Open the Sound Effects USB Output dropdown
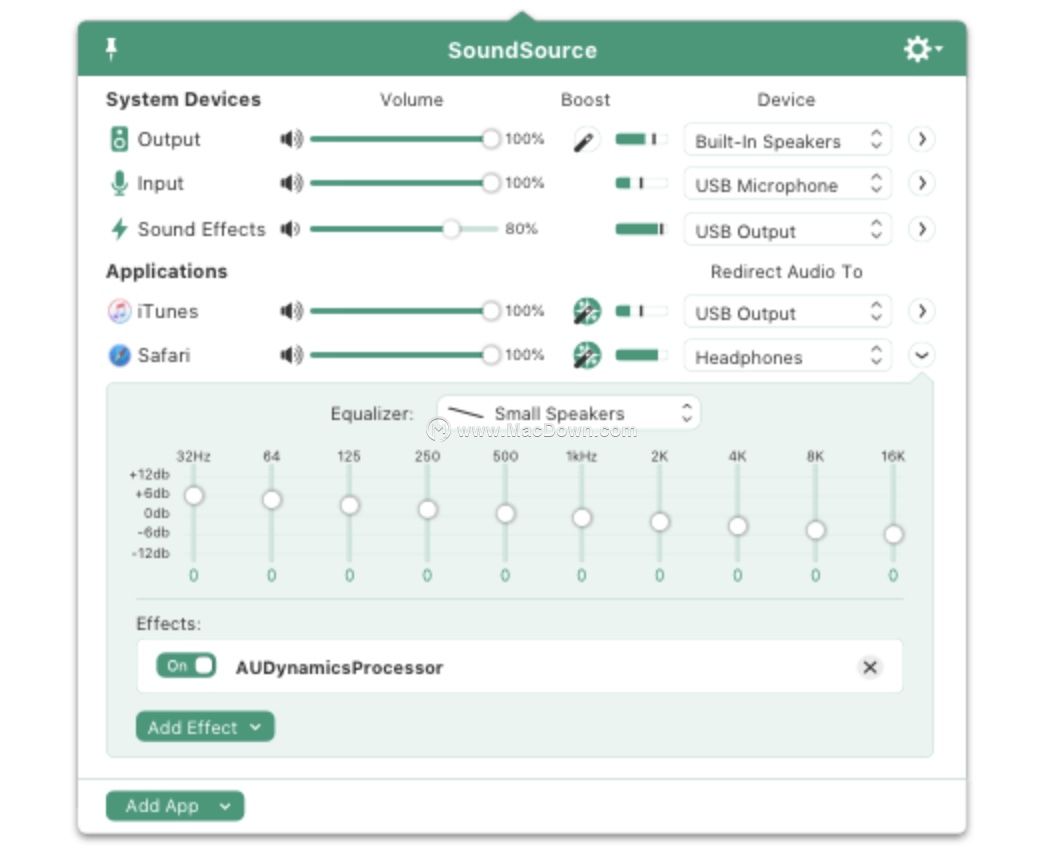The image size is (1064, 858). click(787, 231)
